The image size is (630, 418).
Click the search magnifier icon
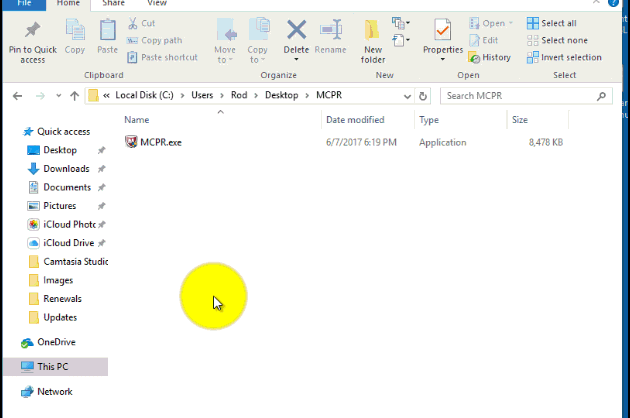coord(601,96)
